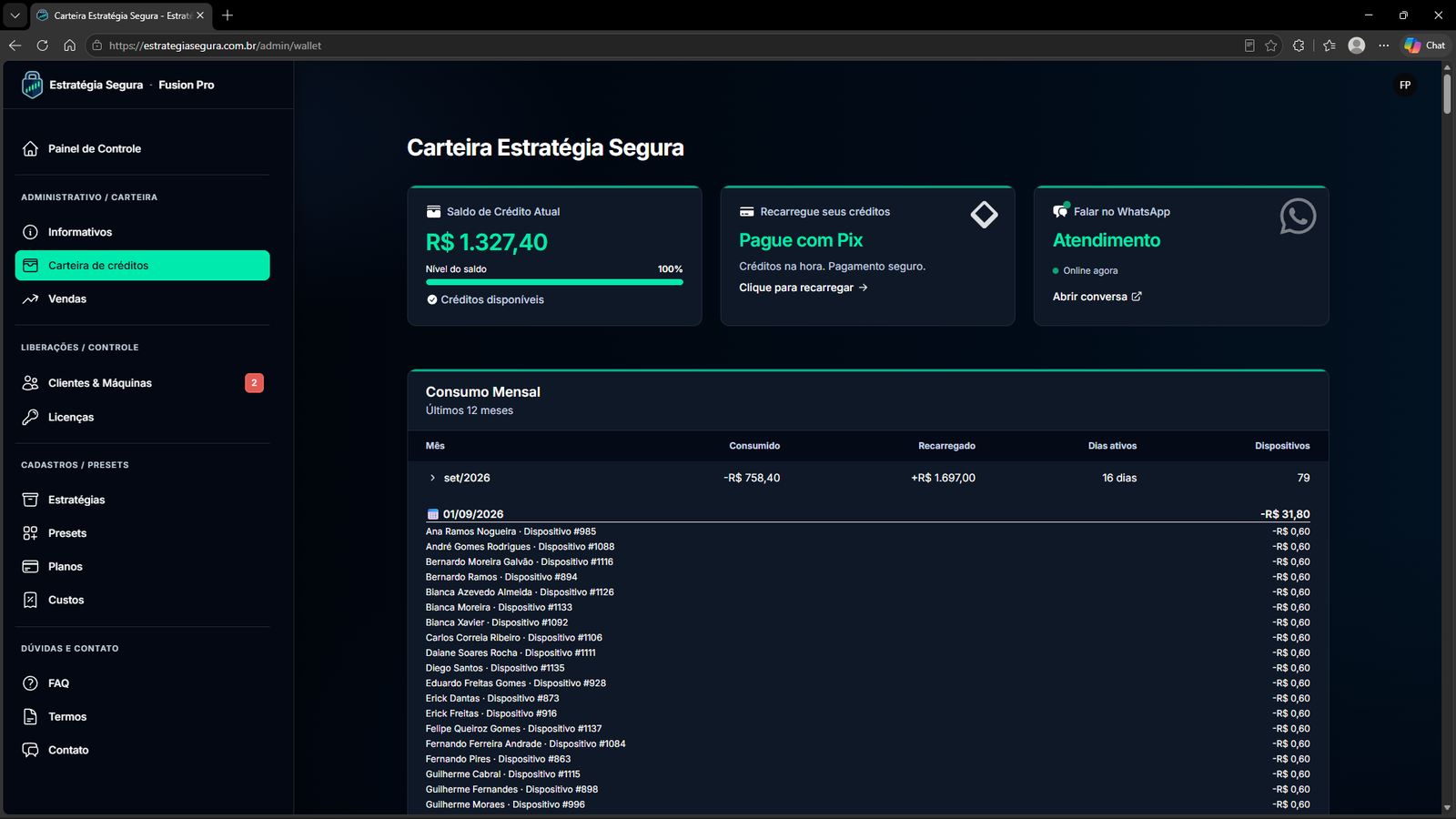Screen dimensions: 1456x819
Task: Open a new browser tab
Action: tap(227, 15)
